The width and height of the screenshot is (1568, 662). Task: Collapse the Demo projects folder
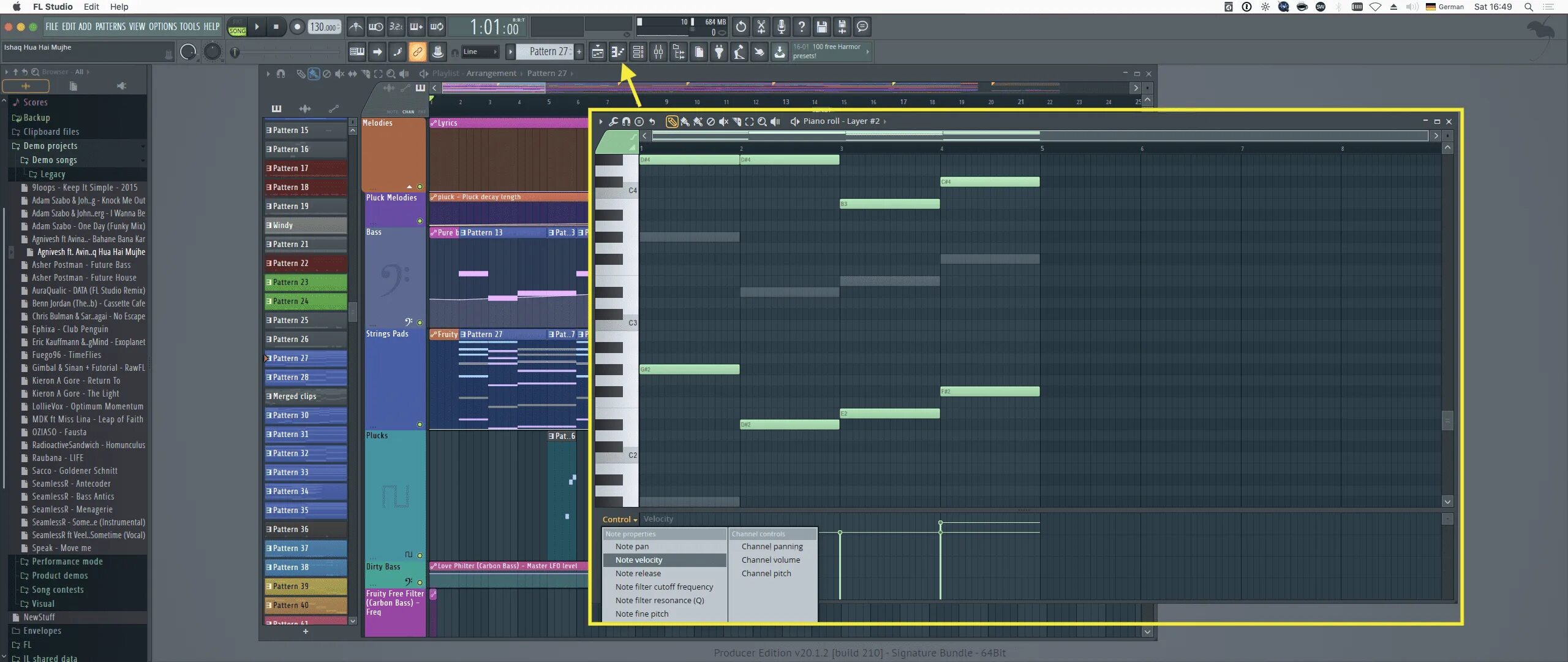point(50,146)
